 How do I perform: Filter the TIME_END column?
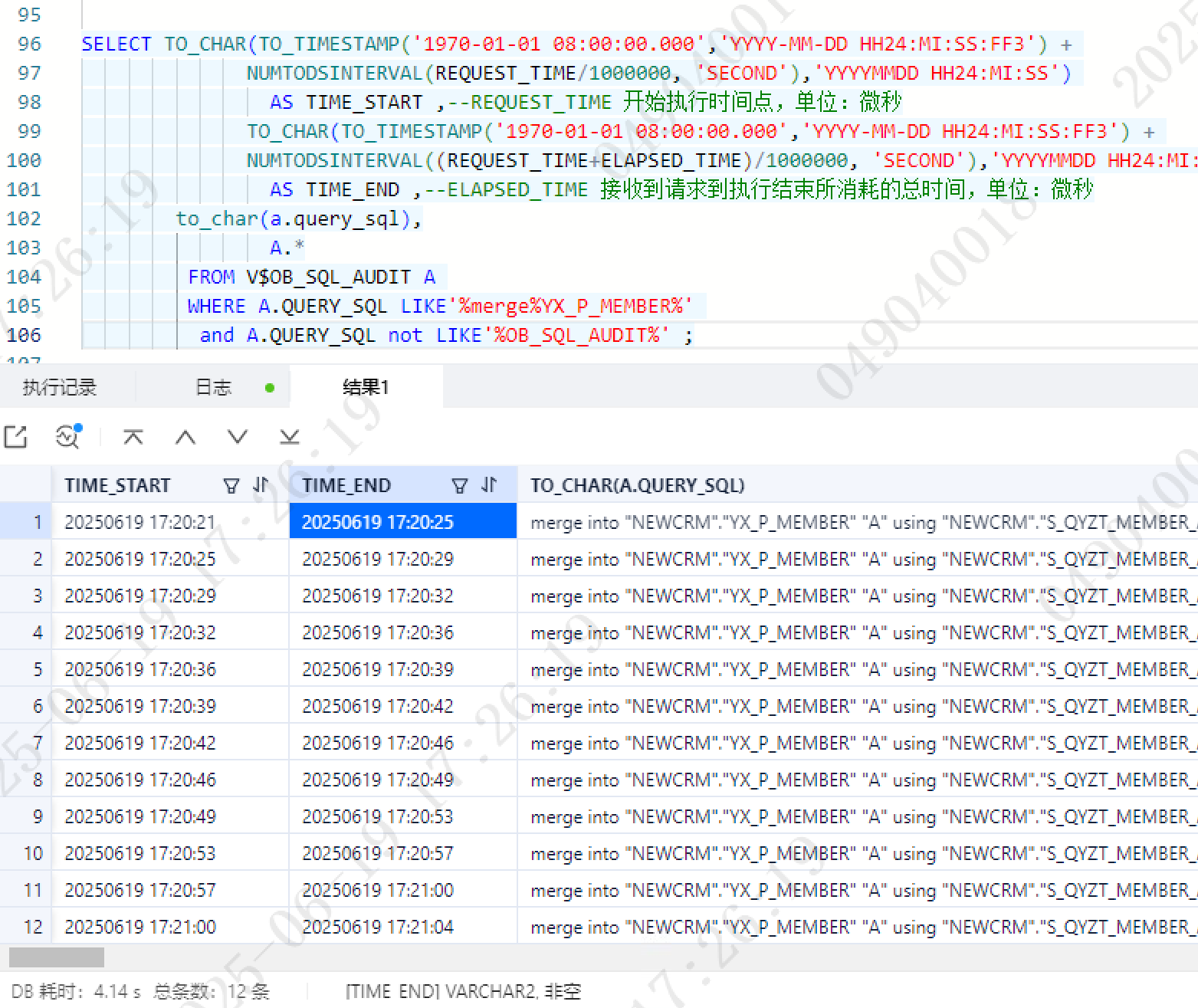point(459,485)
